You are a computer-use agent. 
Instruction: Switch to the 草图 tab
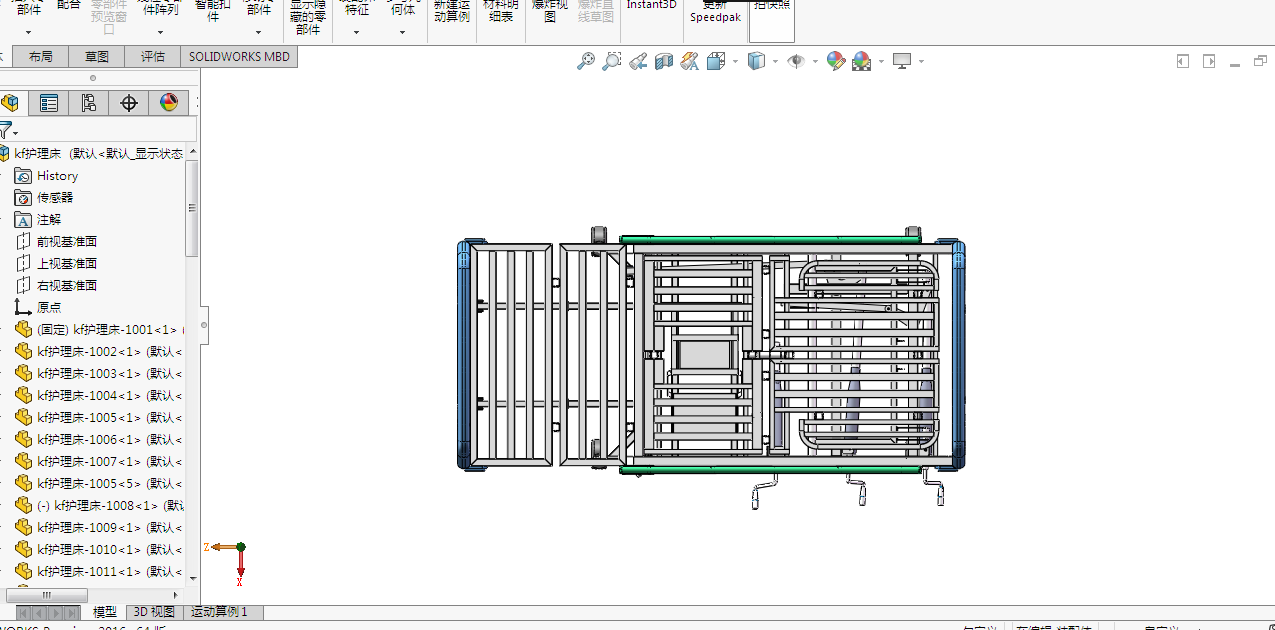coord(97,57)
